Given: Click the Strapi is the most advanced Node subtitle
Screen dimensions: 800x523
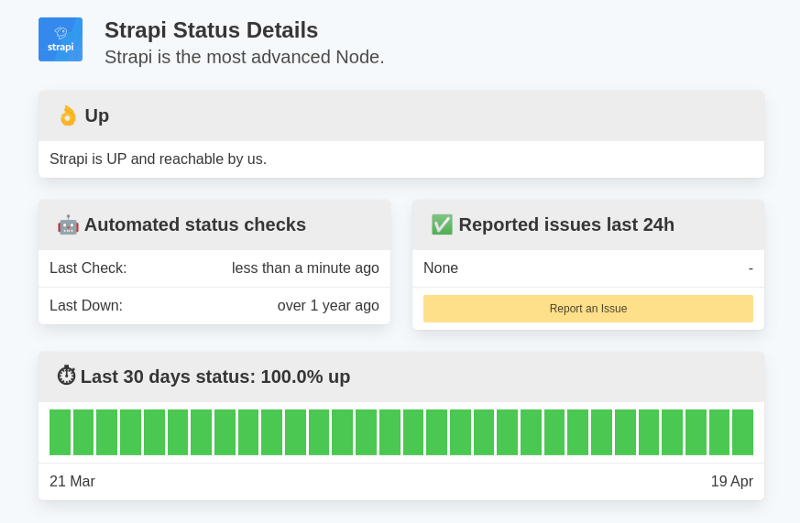Looking at the screenshot, I should click(244, 57).
